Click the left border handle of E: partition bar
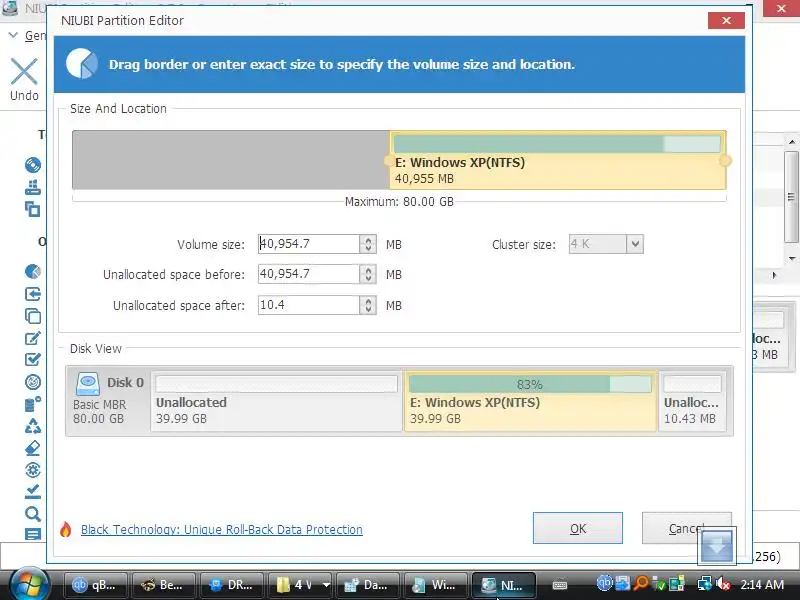This screenshot has height=600, width=800. pos(389,161)
